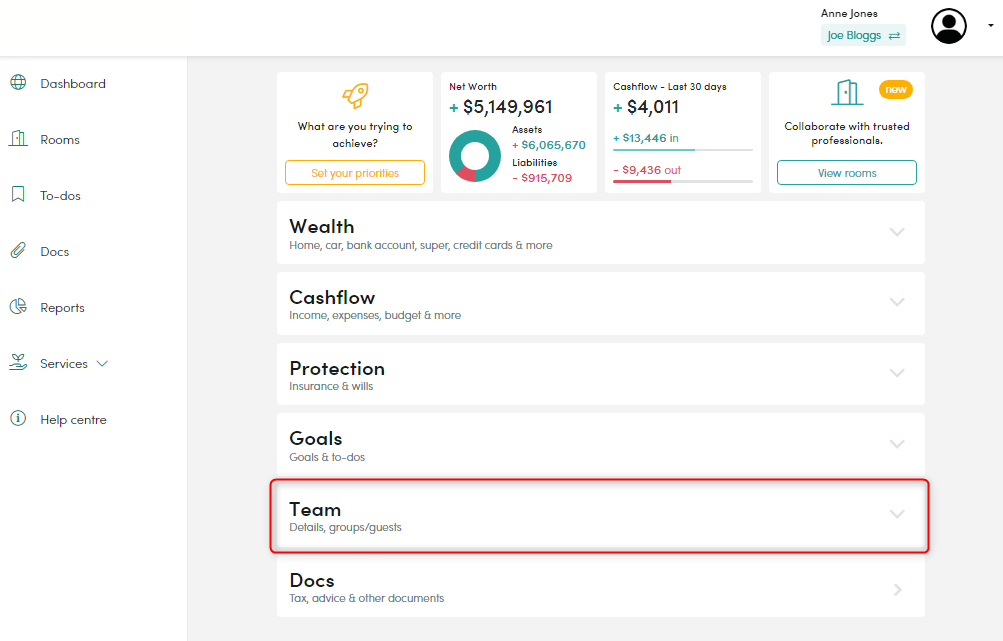Click 'Details, groups/guests' subtitle

click(x=345, y=527)
